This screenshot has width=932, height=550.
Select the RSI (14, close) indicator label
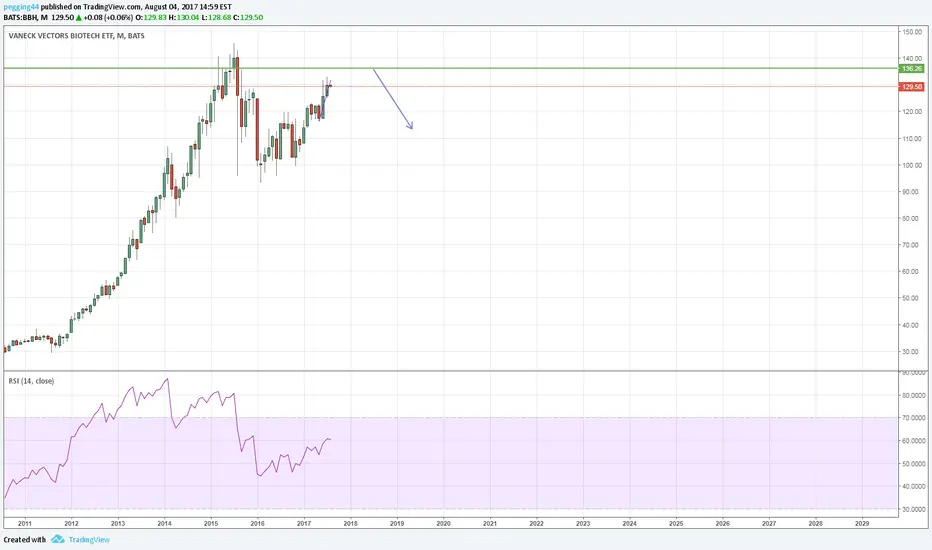pos(31,381)
